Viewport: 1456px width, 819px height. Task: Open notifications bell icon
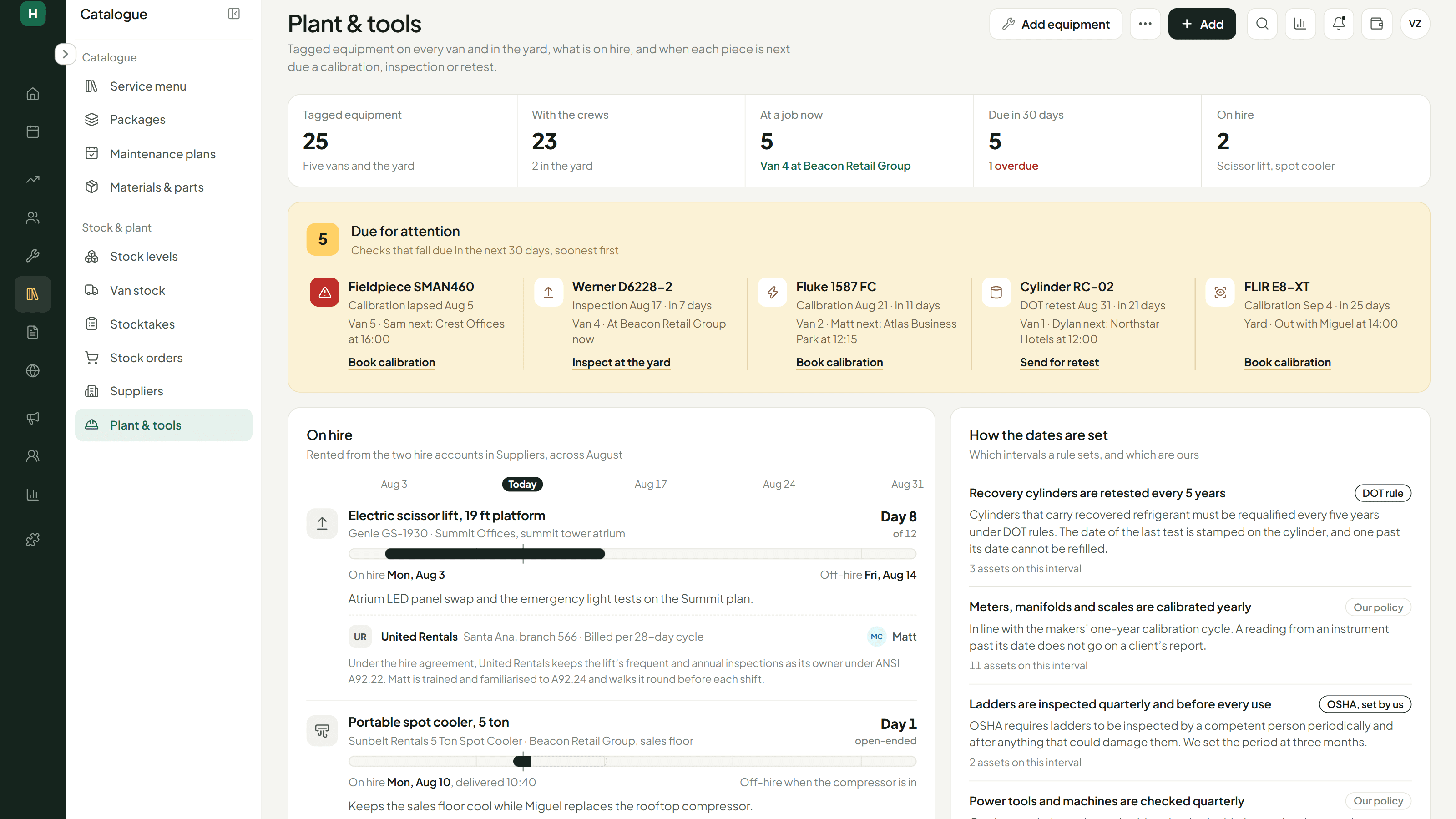[x=1338, y=24]
